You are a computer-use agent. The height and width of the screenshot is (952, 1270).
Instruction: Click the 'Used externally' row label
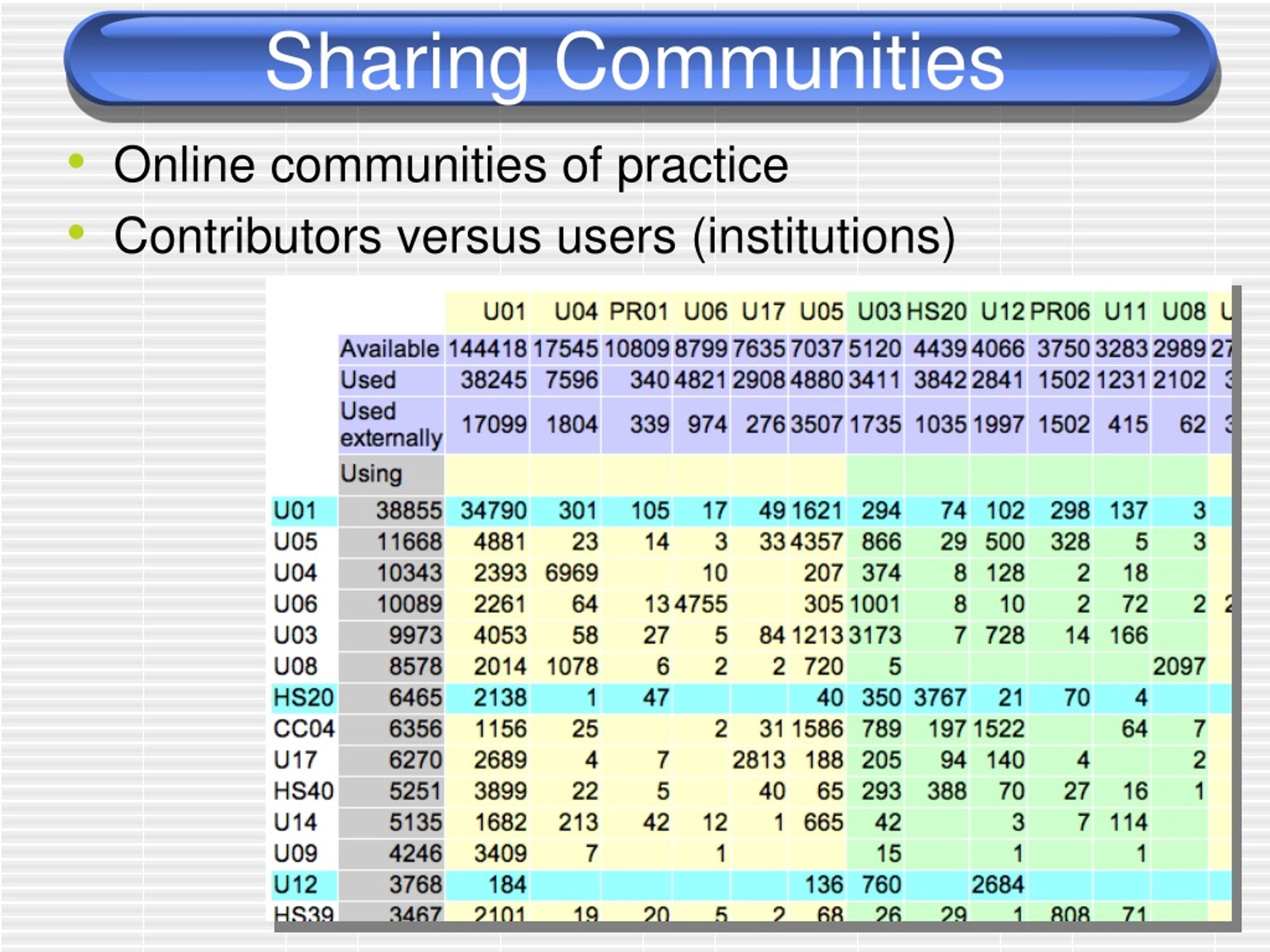click(x=391, y=424)
